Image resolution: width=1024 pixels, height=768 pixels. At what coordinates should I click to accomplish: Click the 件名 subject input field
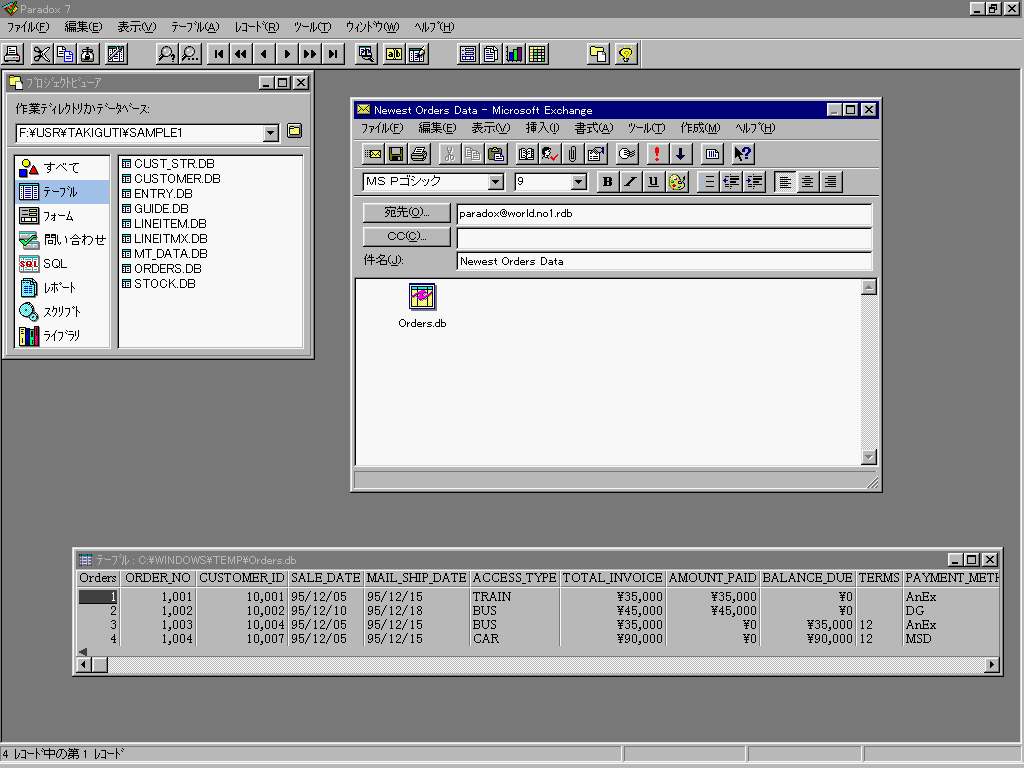[664, 261]
